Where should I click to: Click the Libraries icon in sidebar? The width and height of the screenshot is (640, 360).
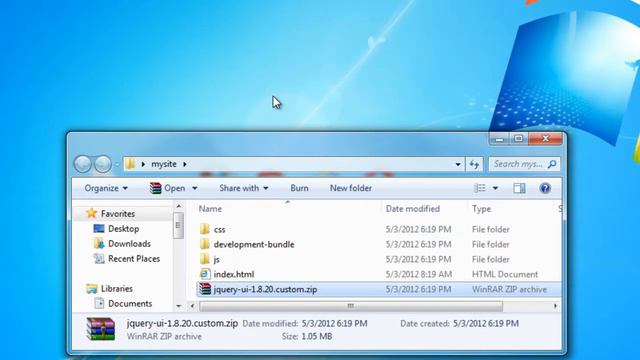pyautogui.click(x=92, y=289)
